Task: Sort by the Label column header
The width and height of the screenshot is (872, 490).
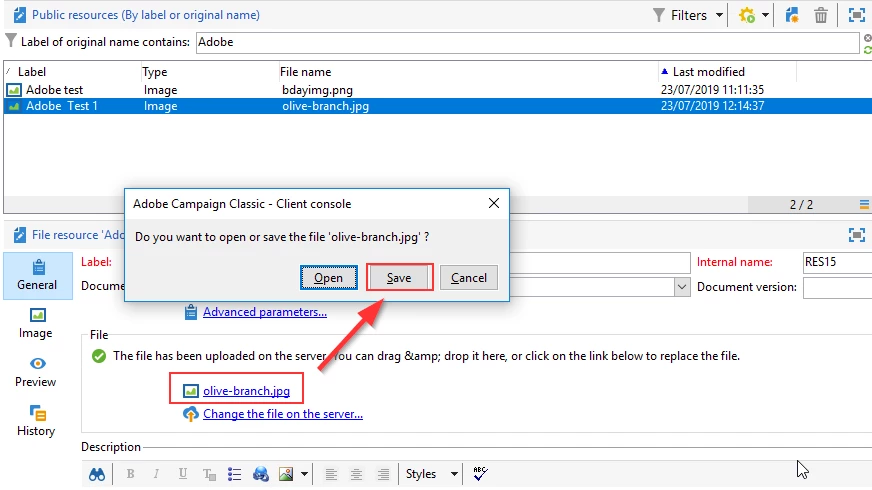Action: point(32,72)
